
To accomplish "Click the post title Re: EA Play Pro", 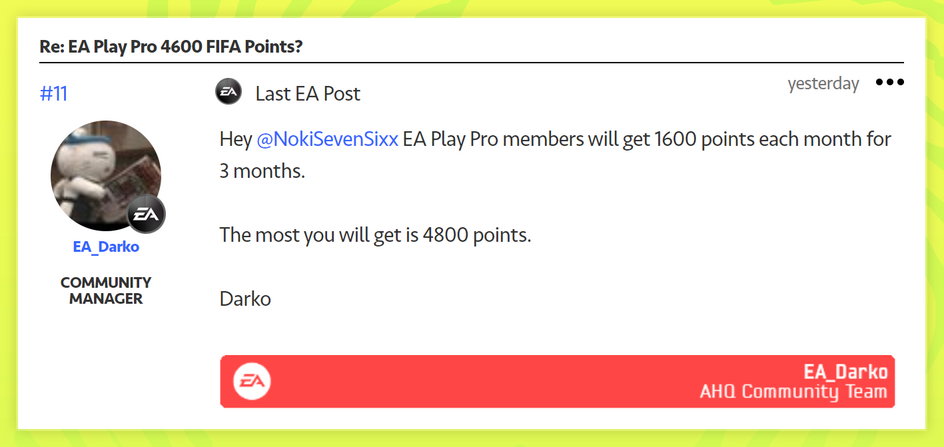I will (171, 47).
